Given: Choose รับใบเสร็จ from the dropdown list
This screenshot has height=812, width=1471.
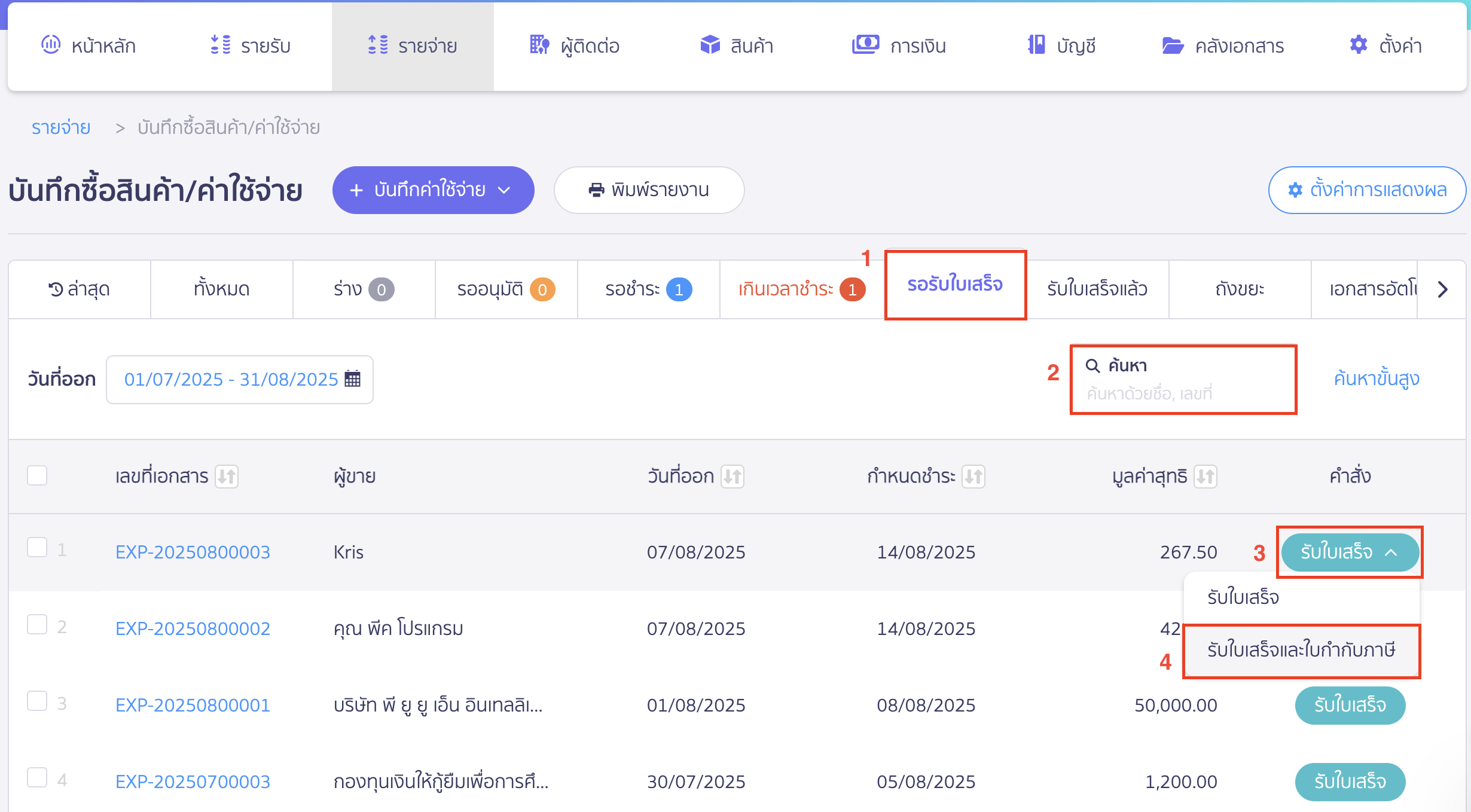Looking at the screenshot, I should point(1301,597).
